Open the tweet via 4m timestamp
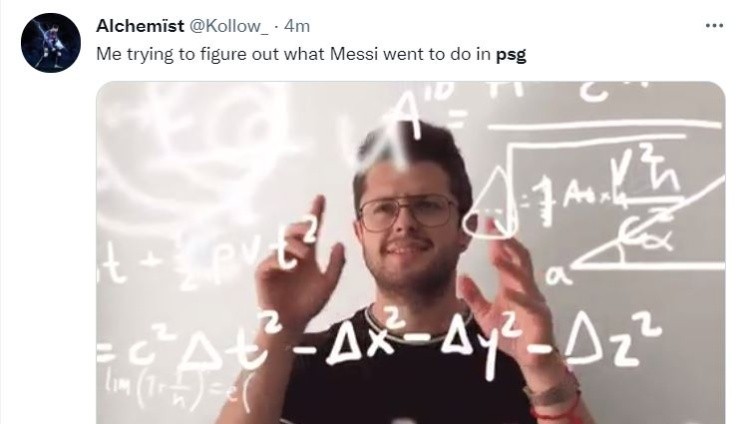Image resolution: width=740 pixels, height=424 pixels. [x=297, y=26]
